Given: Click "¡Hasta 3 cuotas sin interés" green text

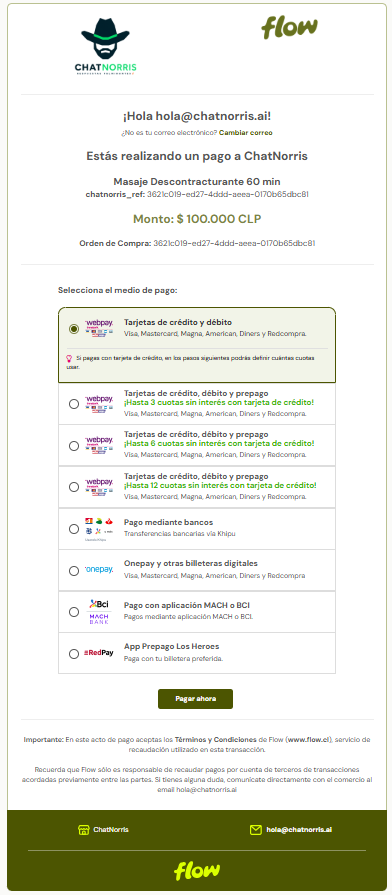Looking at the screenshot, I should 219,402.
